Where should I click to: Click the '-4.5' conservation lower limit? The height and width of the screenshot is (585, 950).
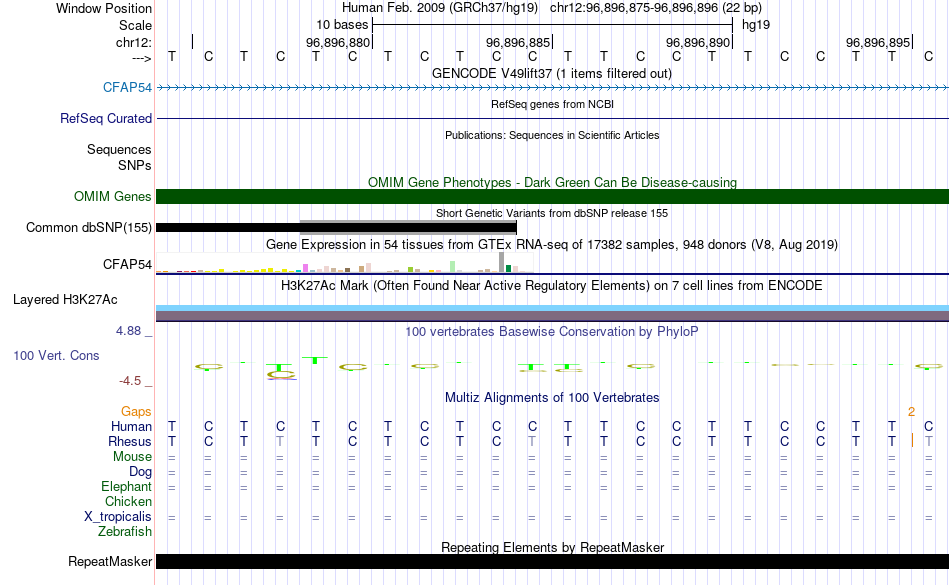click(130, 380)
